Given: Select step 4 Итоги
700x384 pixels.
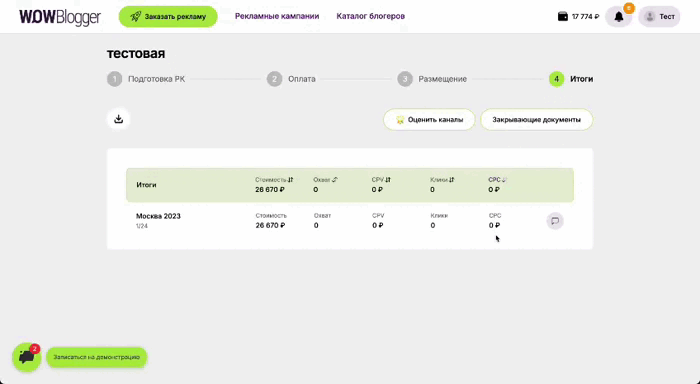Looking at the screenshot, I should click(571, 79).
